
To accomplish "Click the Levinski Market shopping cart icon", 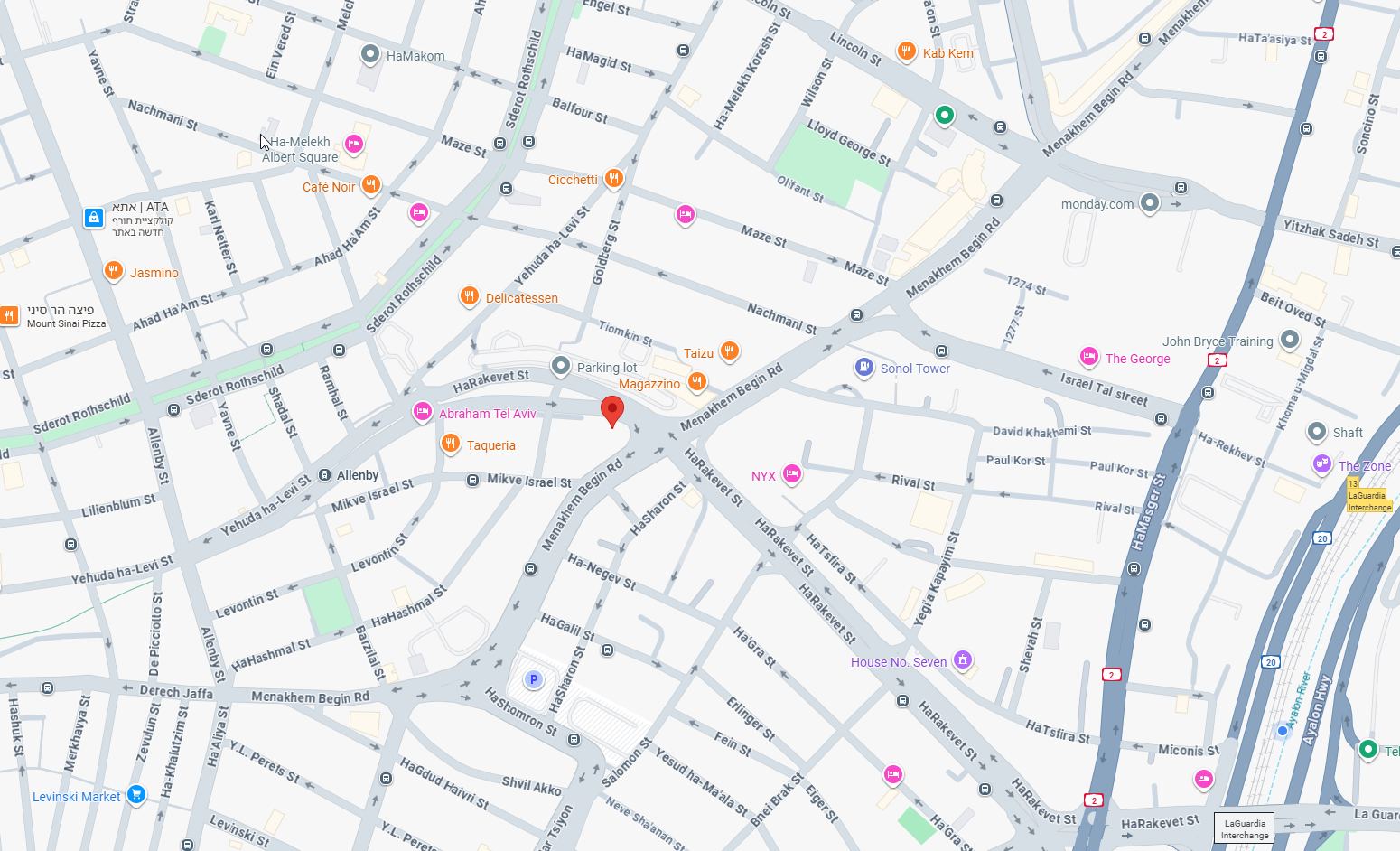I will pos(136,796).
